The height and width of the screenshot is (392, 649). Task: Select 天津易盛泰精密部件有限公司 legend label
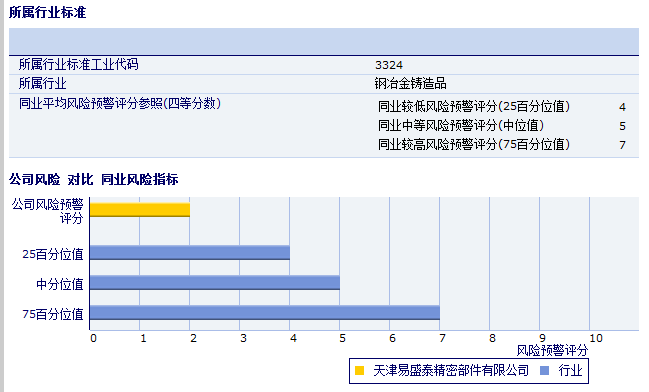tap(451, 370)
